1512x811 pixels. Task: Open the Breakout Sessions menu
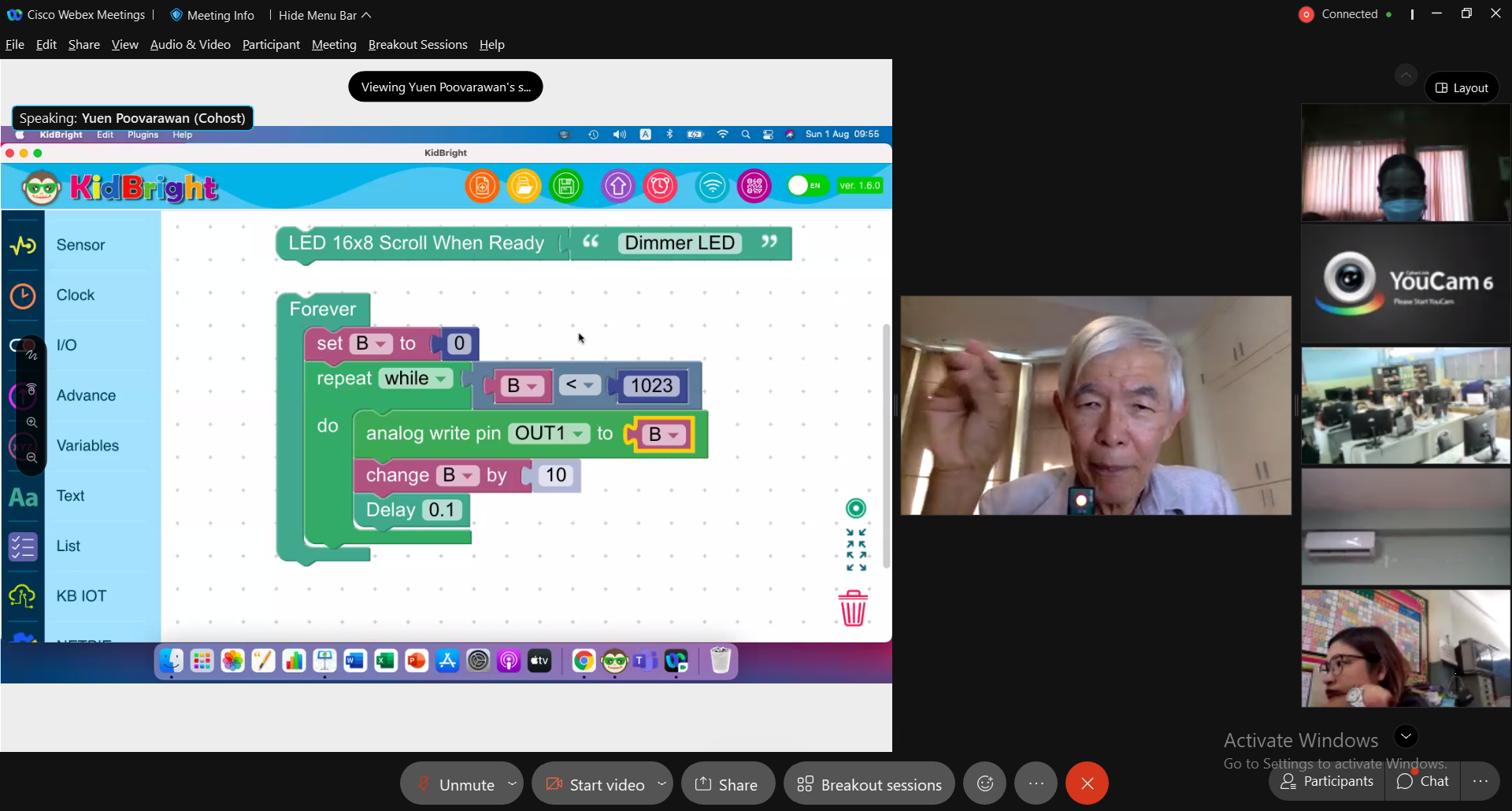[x=417, y=45]
